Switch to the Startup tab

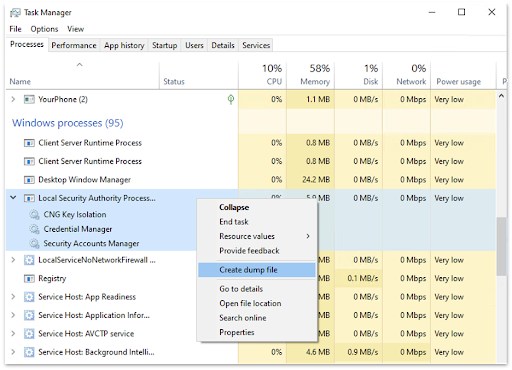(x=164, y=45)
